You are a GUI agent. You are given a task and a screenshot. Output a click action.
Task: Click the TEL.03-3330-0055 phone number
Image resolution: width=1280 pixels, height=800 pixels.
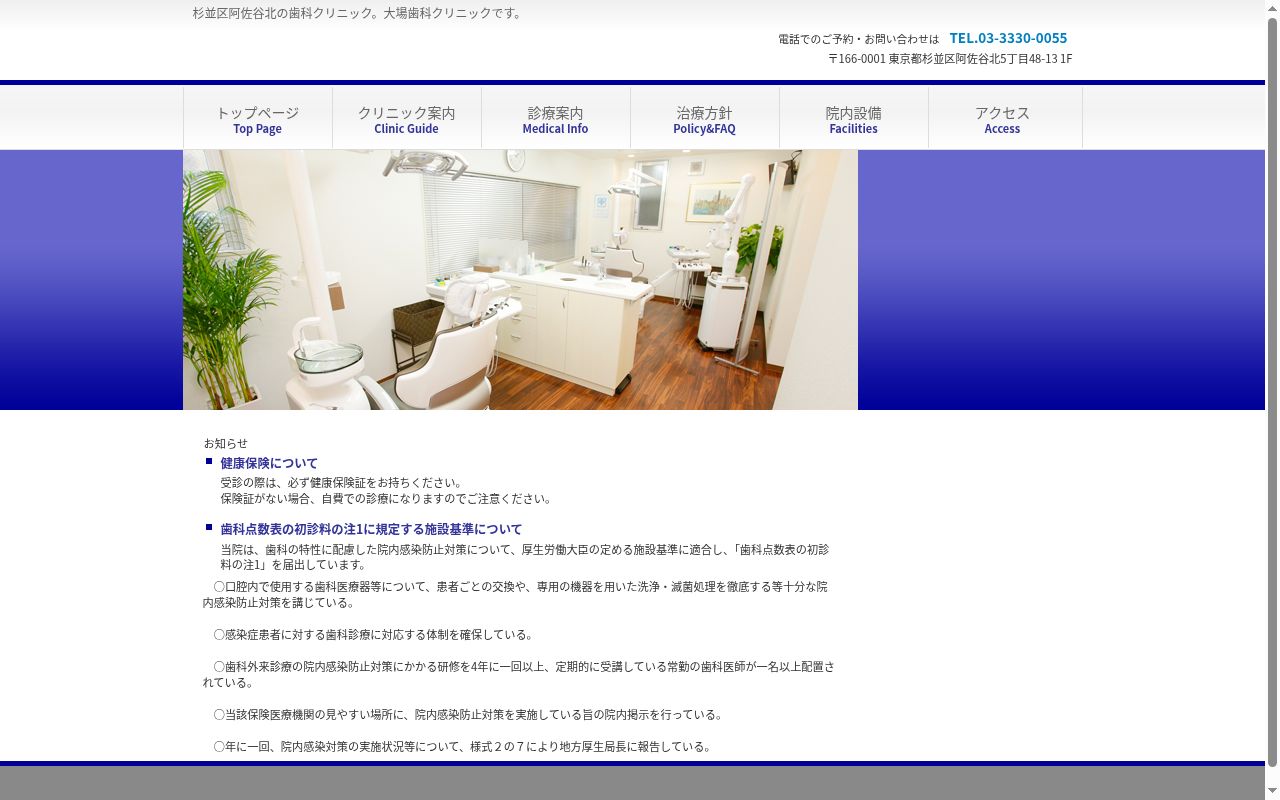pos(1008,38)
